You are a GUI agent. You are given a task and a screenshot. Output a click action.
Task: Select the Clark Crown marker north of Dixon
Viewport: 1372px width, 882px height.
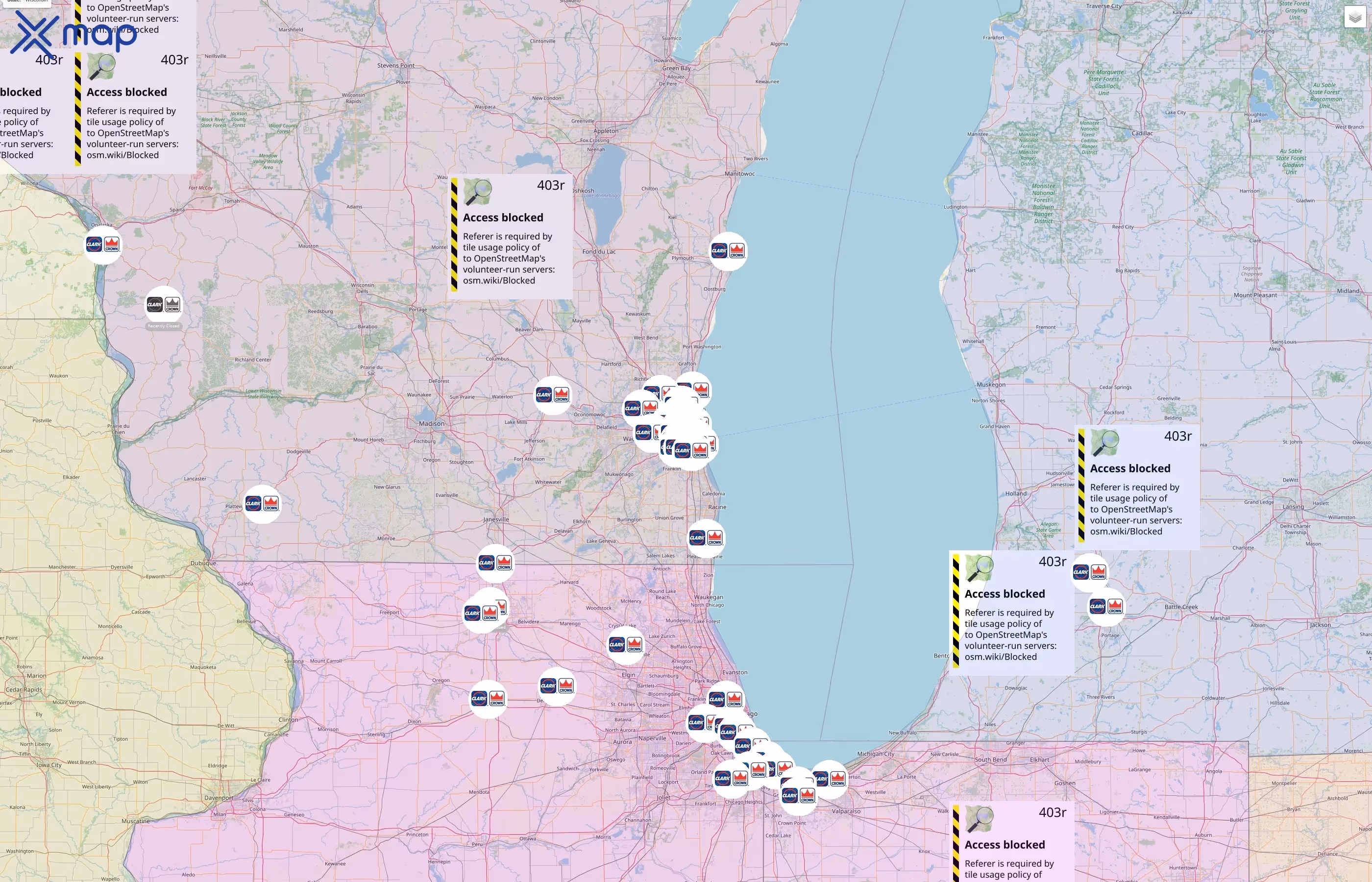[488, 699]
